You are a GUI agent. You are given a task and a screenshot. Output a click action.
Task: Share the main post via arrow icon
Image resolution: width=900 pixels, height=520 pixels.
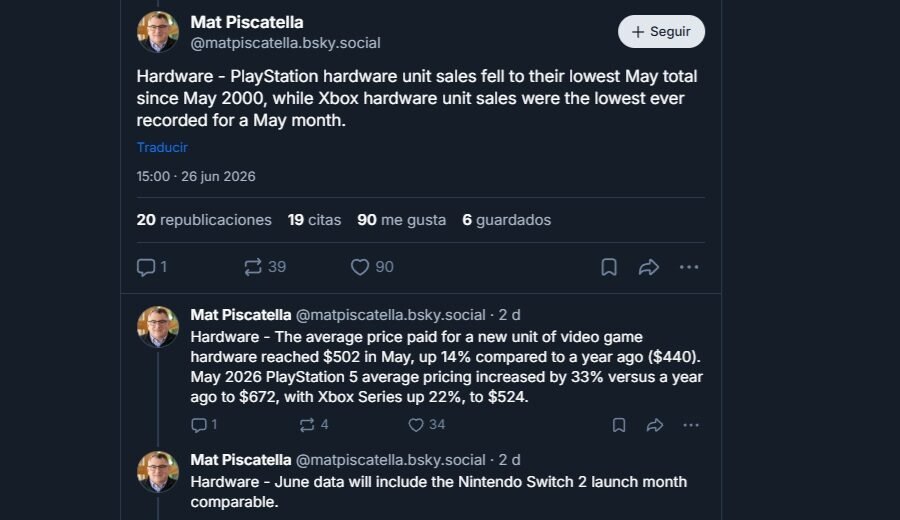click(x=649, y=267)
